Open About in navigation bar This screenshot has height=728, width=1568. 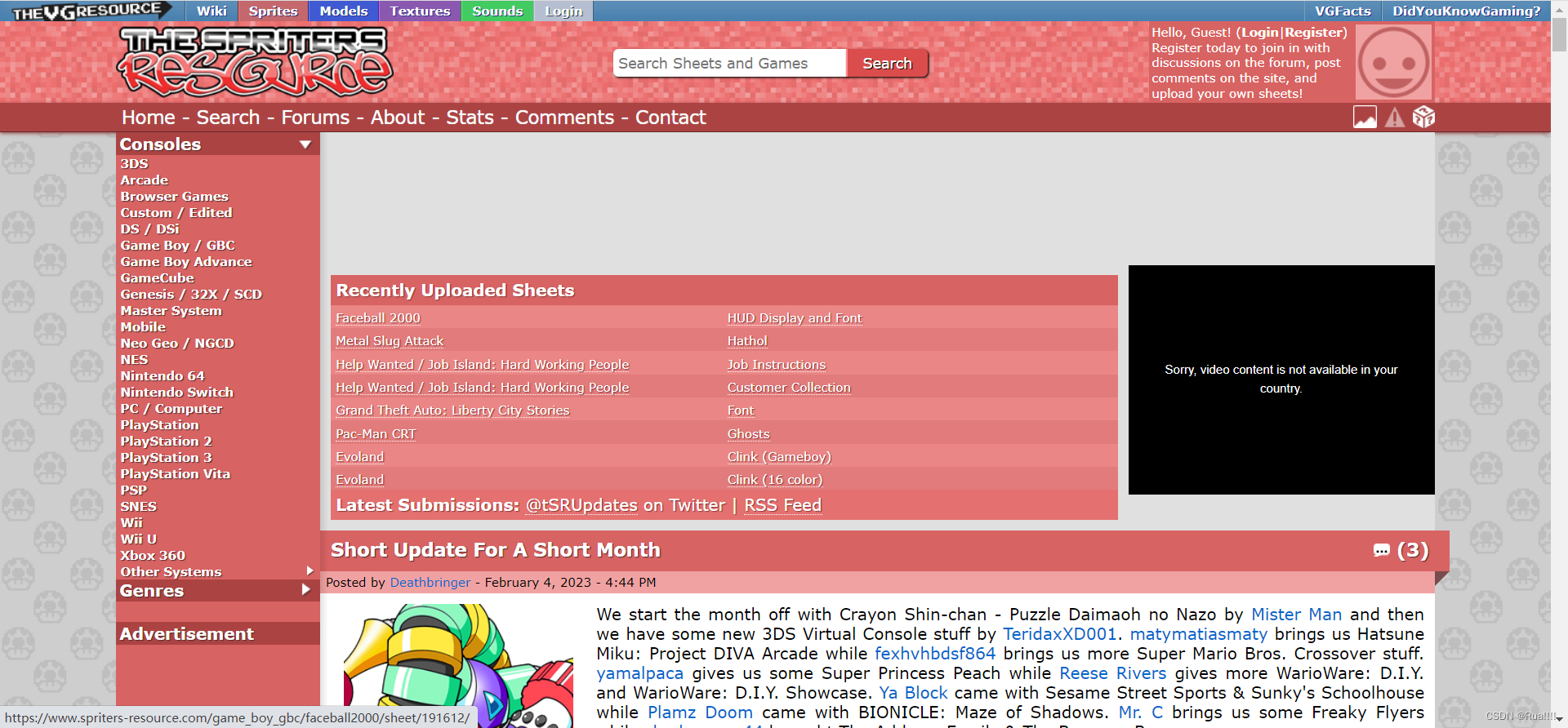[398, 118]
